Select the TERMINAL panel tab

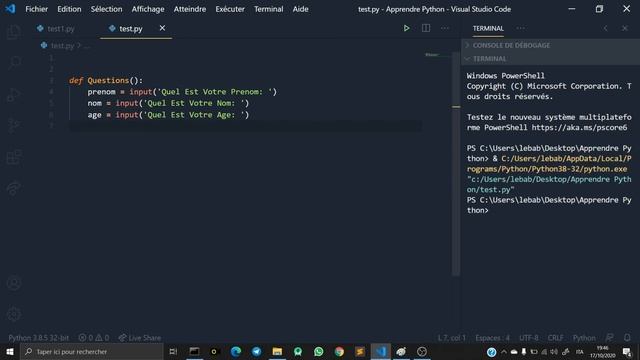(488, 28)
